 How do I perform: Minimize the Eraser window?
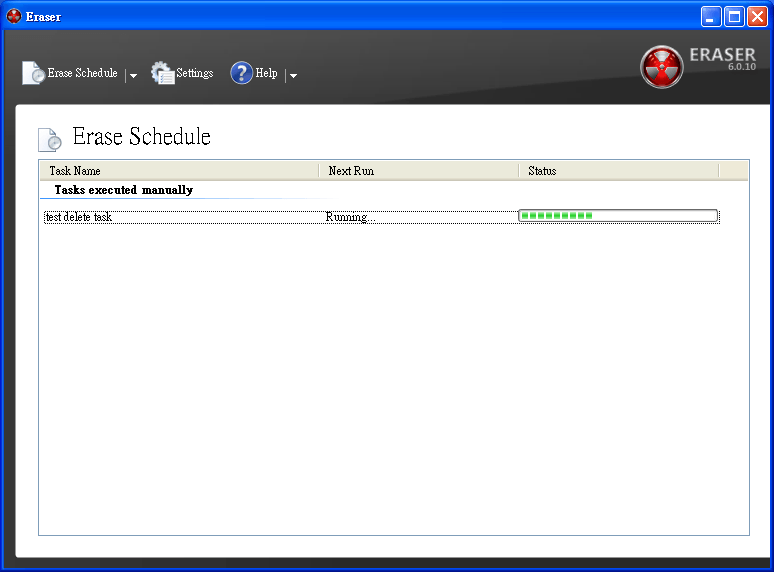coord(711,16)
